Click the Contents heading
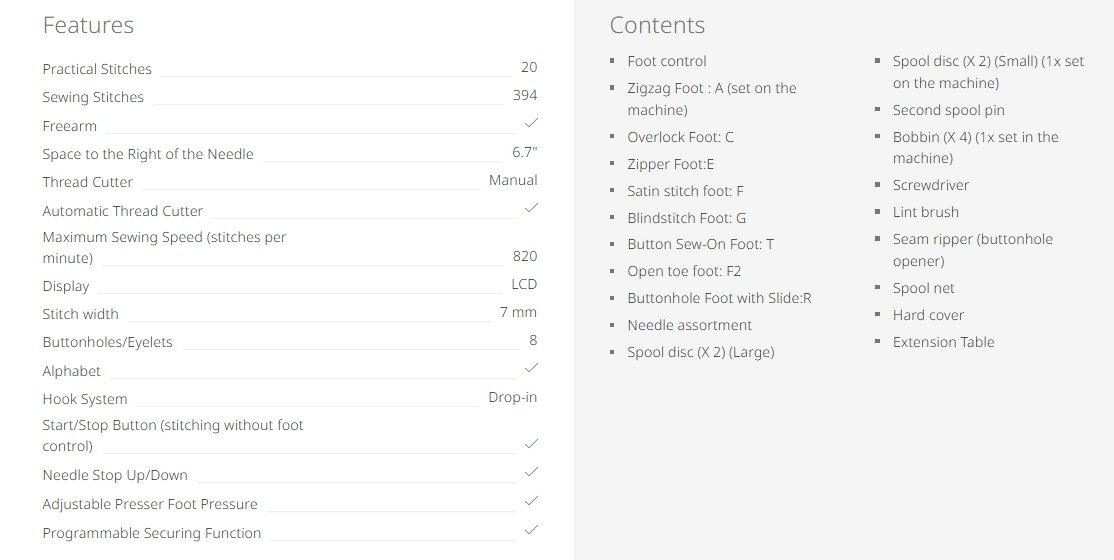 (x=657, y=25)
